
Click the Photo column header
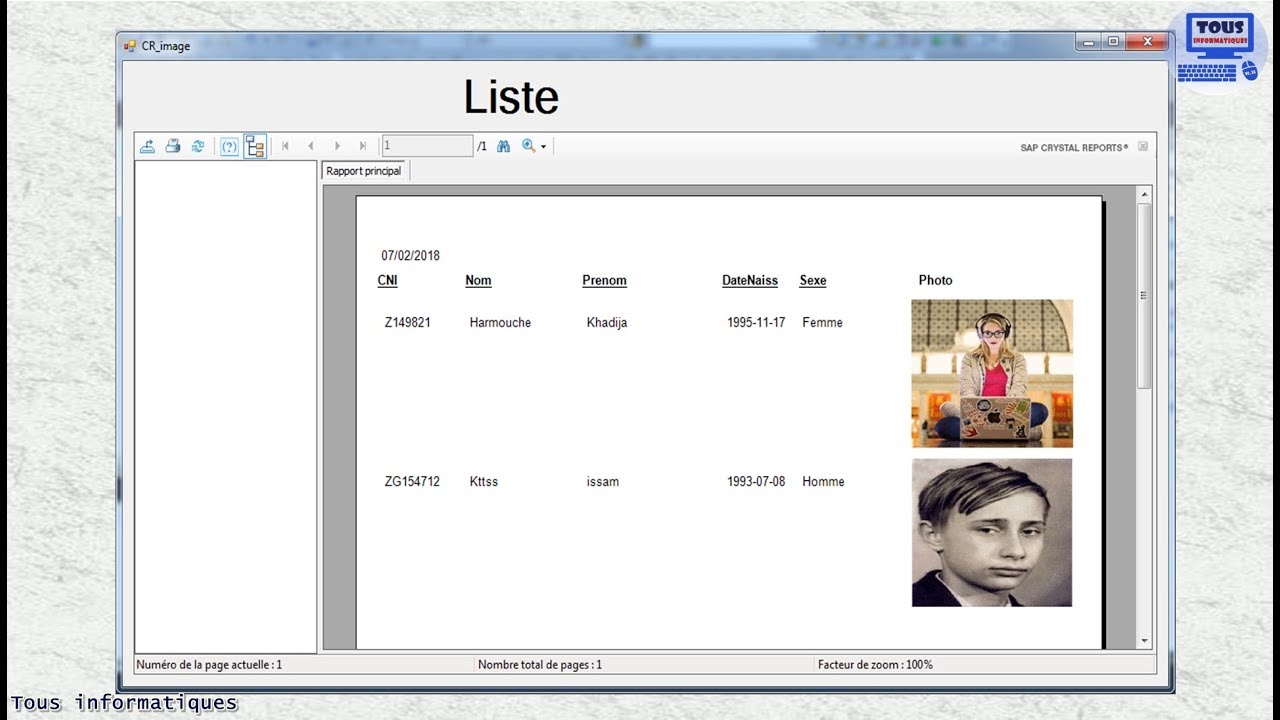click(936, 280)
